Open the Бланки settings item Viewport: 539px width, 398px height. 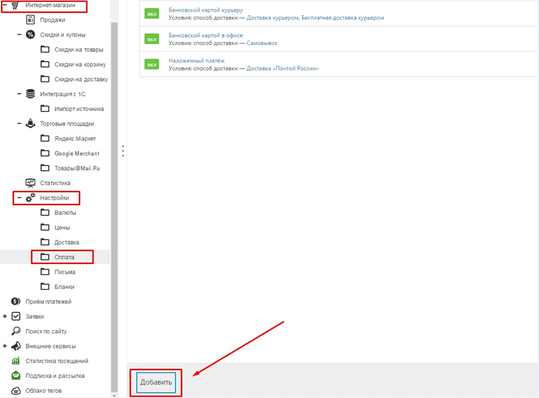tap(64, 287)
